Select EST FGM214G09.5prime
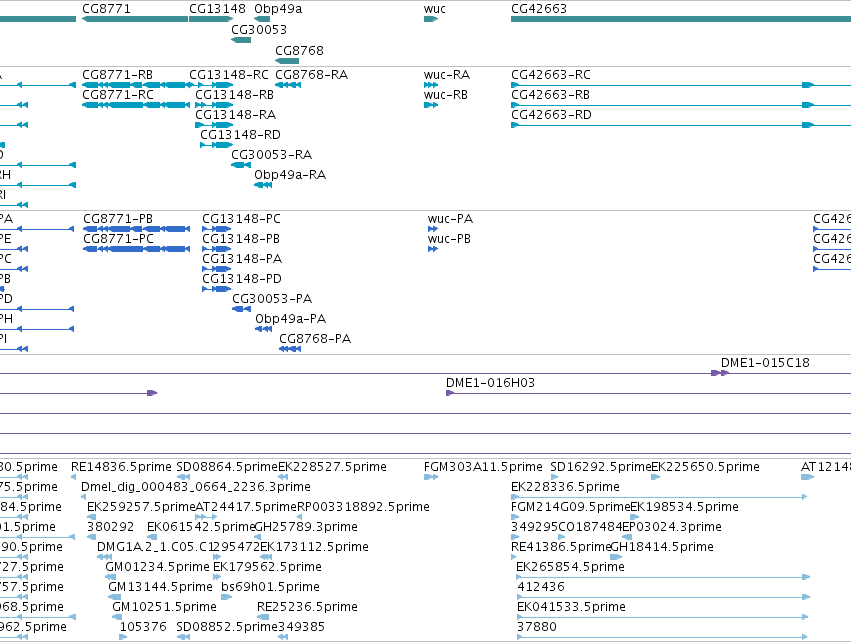The width and height of the screenshot is (851, 642). pos(570,507)
